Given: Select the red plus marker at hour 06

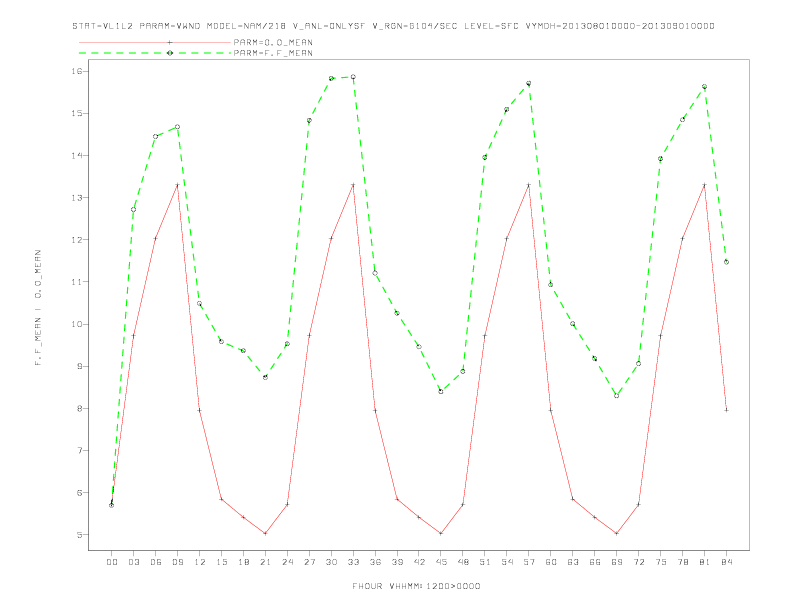Looking at the screenshot, I should point(156,238).
